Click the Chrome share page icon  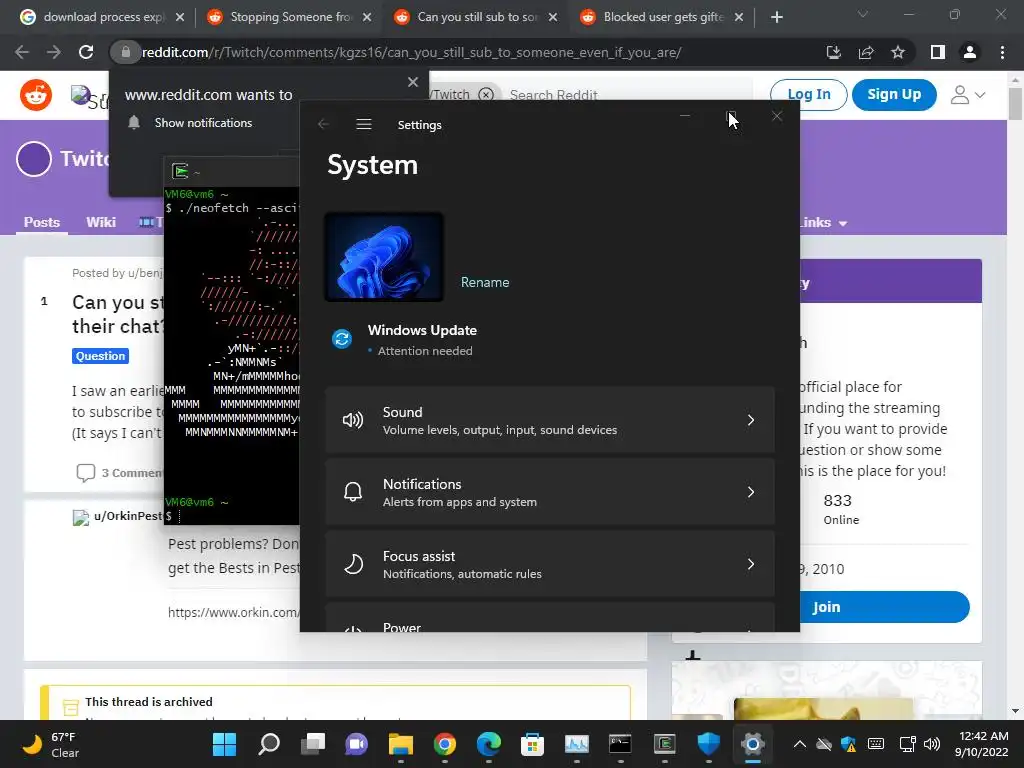[x=866, y=52]
